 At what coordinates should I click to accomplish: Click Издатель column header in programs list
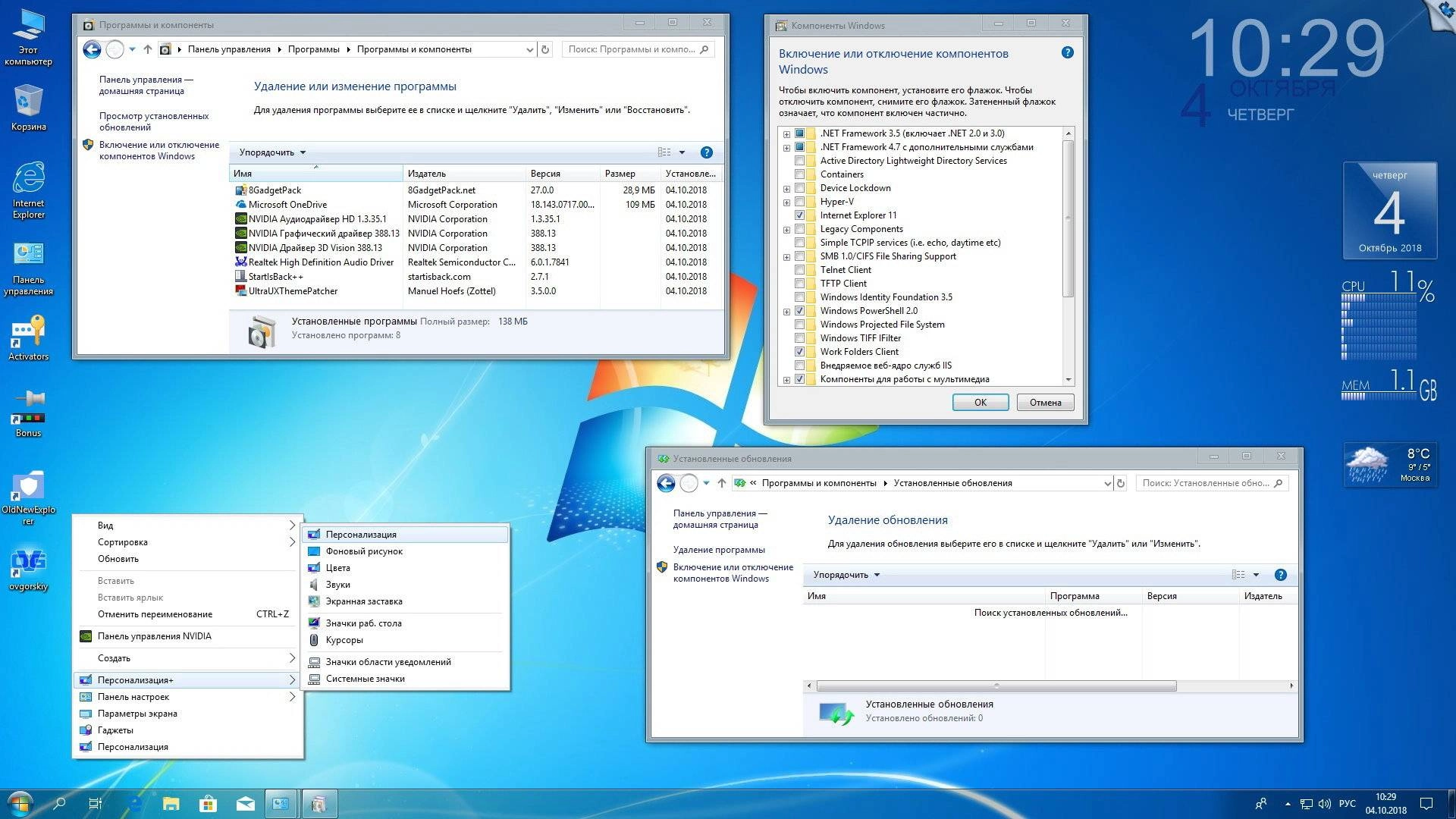(x=464, y=174)
